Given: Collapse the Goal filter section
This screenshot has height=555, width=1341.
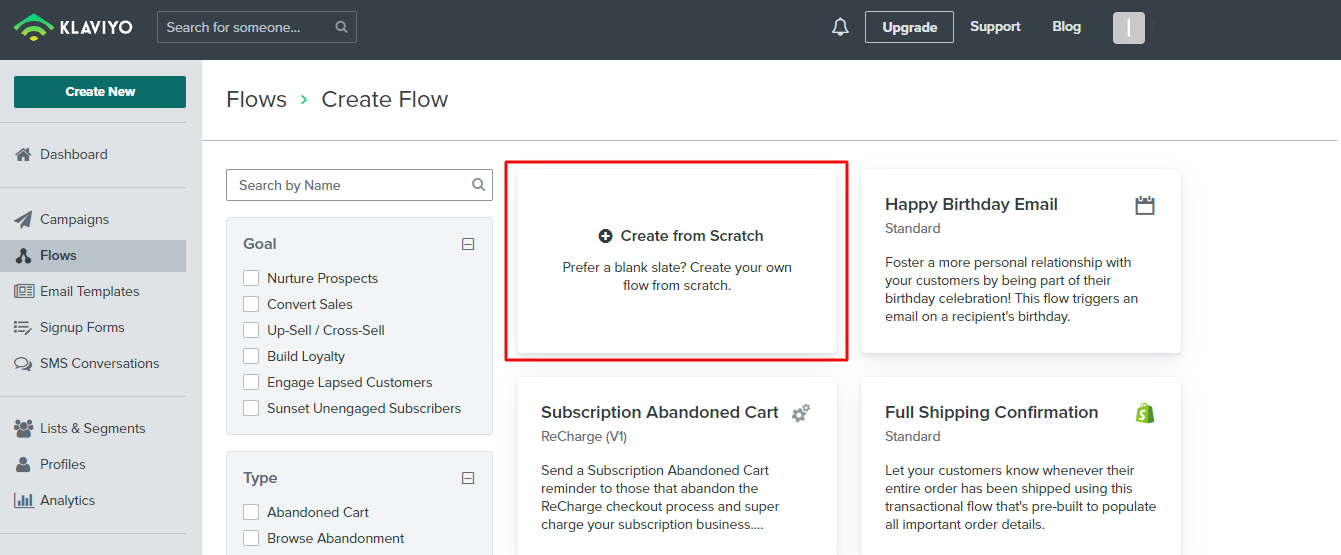Looking at the screenshot, I should pyautogui.click(x=468, y=244).
